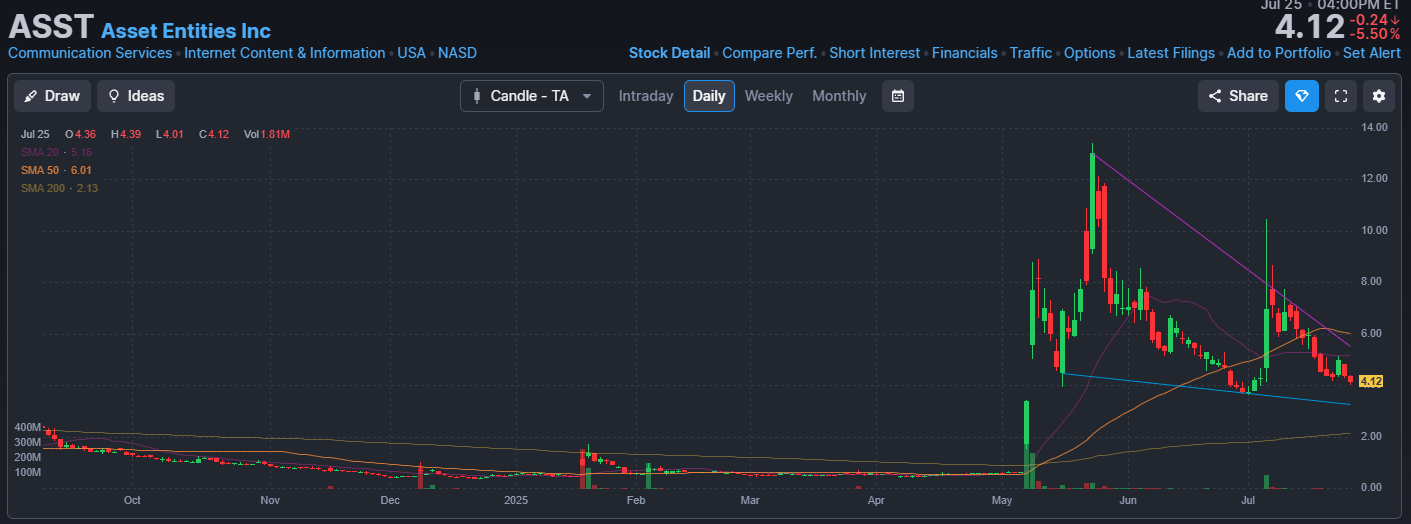This screenshot has width=1411, height=524.
Task: Click the 4.12 current price marker
Action: tap(1371, 381)
